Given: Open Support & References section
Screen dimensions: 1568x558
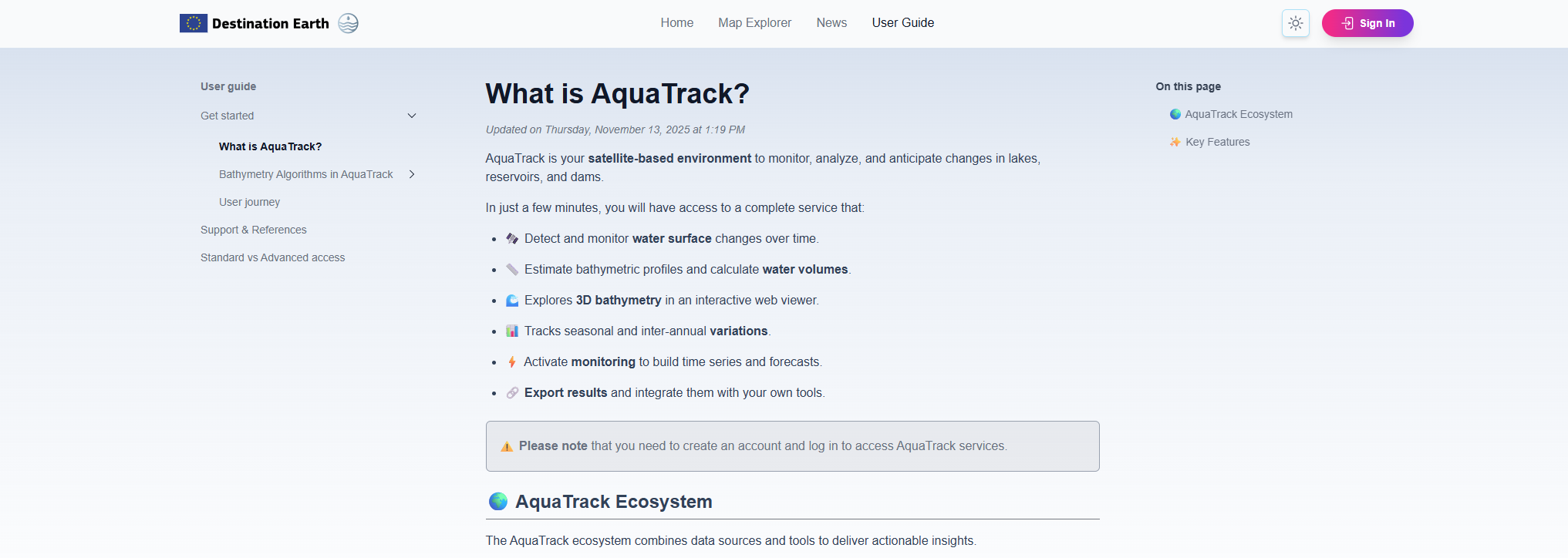Looking at the screenshot, I should pos(253,230).
